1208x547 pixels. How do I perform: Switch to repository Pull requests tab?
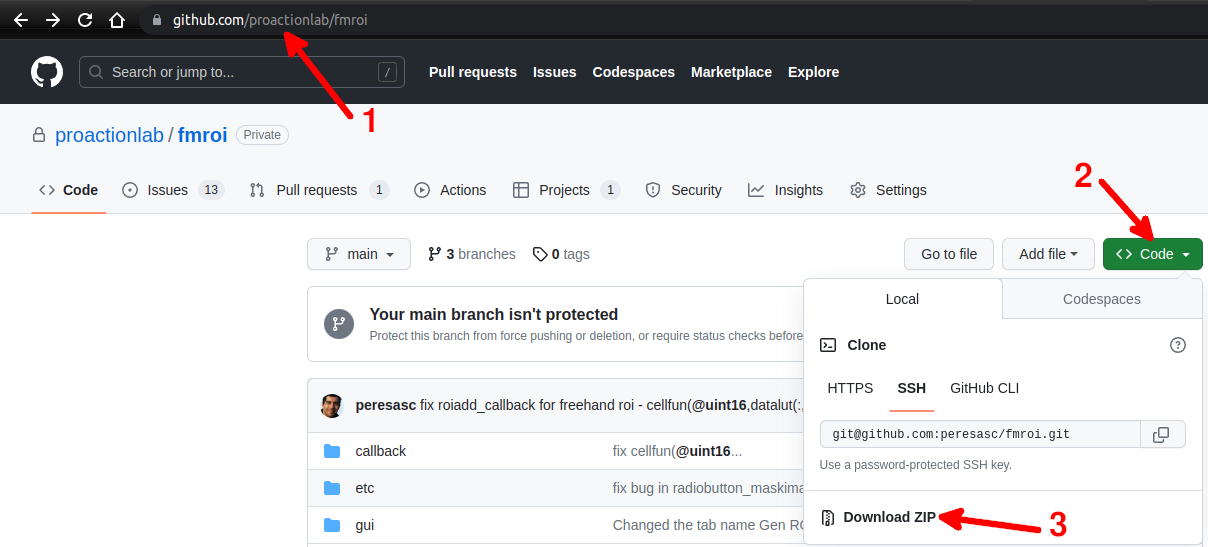pos(319,190)
